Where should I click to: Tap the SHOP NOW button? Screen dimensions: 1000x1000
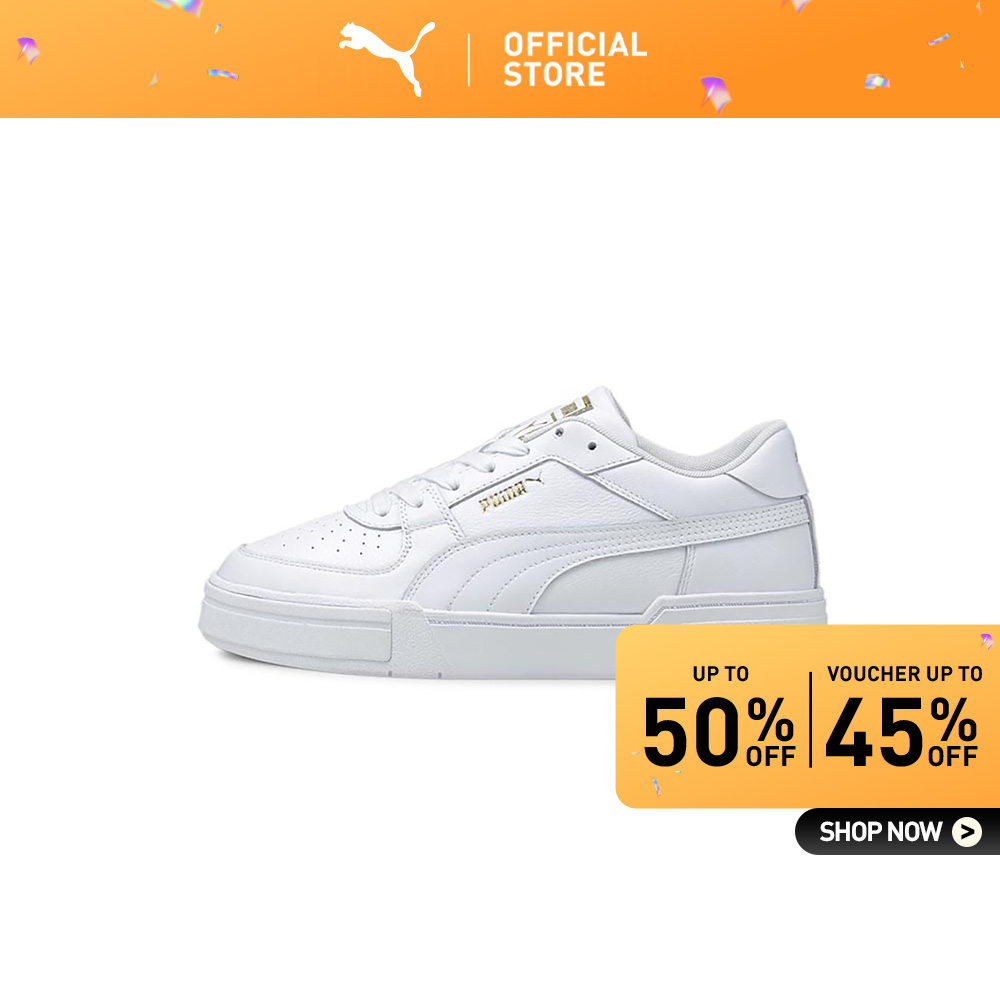click(897, 831)
